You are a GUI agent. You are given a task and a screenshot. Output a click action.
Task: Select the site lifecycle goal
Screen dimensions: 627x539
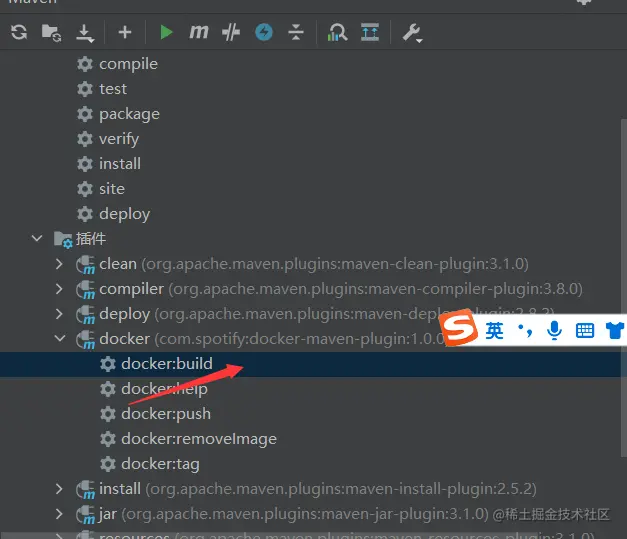112,189
